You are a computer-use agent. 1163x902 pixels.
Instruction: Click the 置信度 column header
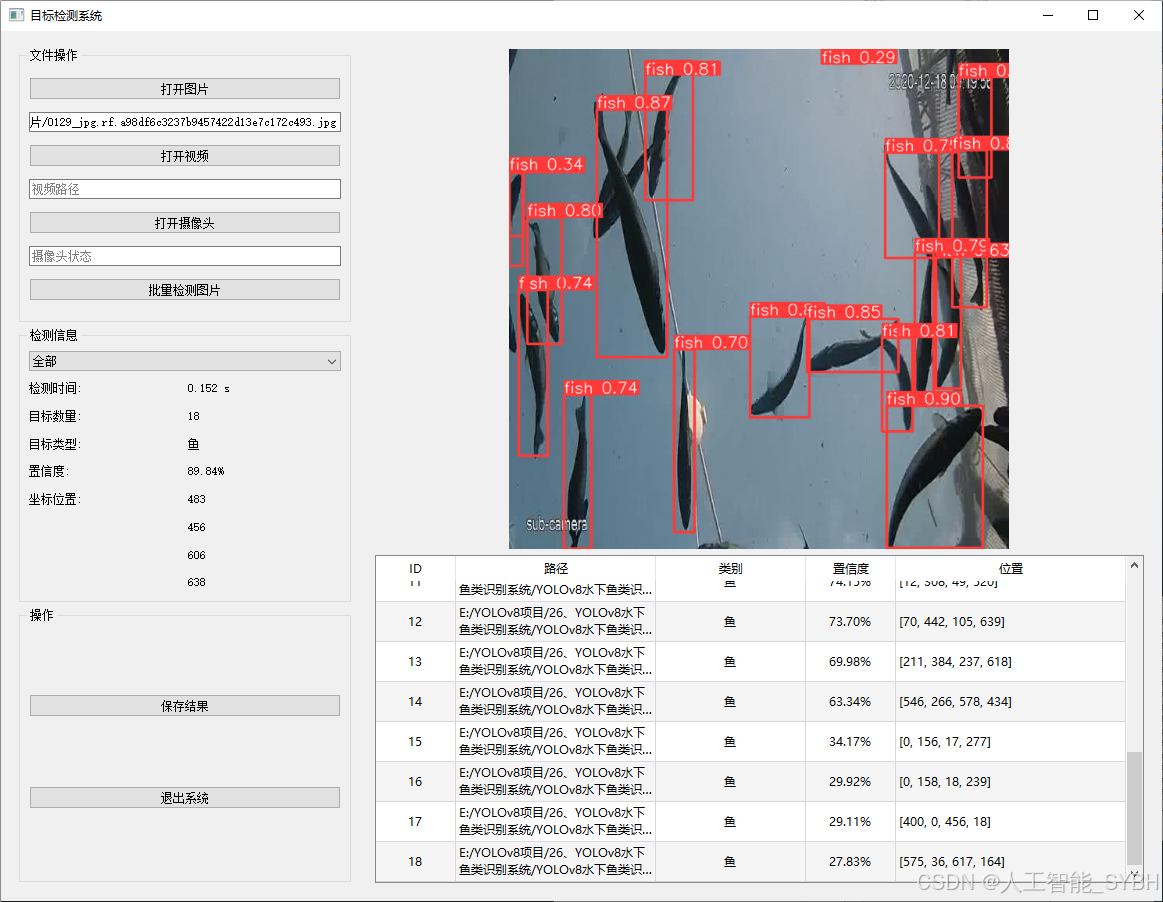[851, 567]
